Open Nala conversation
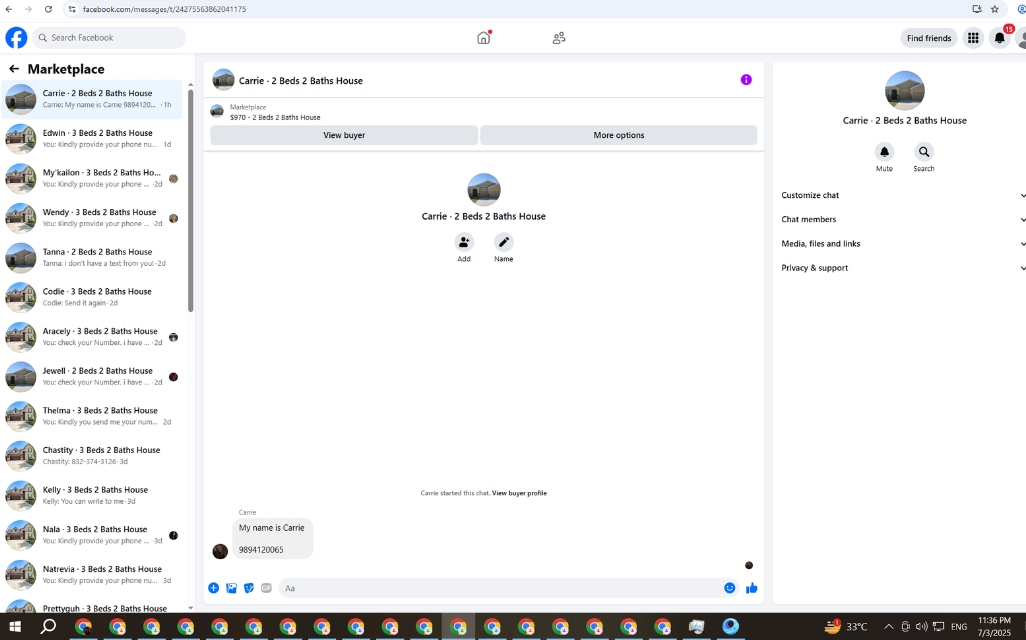1026x640 pixels. click(x=92, y=535)
